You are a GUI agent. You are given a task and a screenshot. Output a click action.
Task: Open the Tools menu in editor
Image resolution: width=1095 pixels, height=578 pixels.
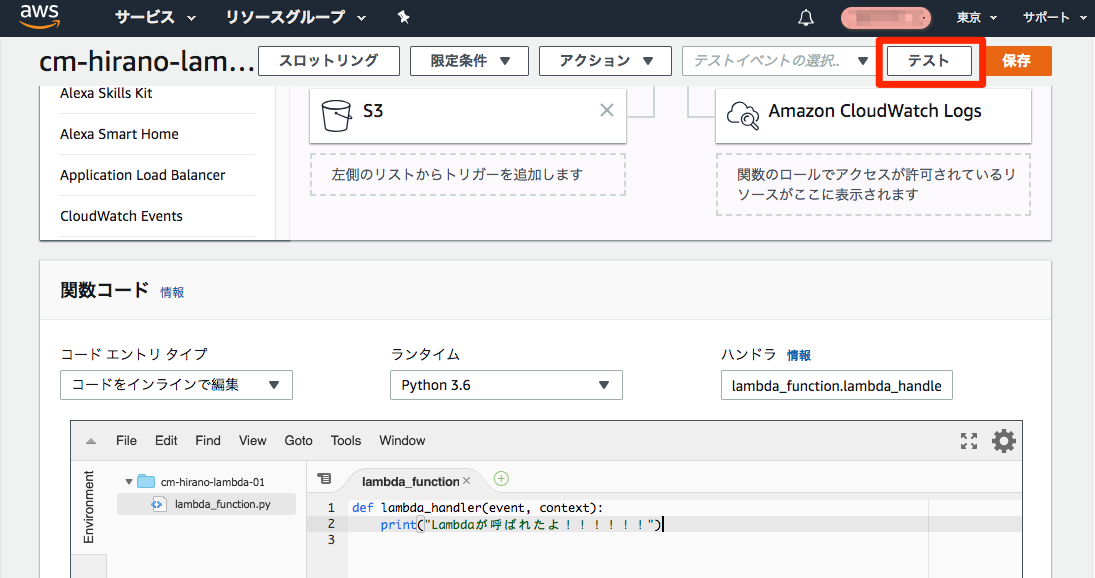point(346,440)
